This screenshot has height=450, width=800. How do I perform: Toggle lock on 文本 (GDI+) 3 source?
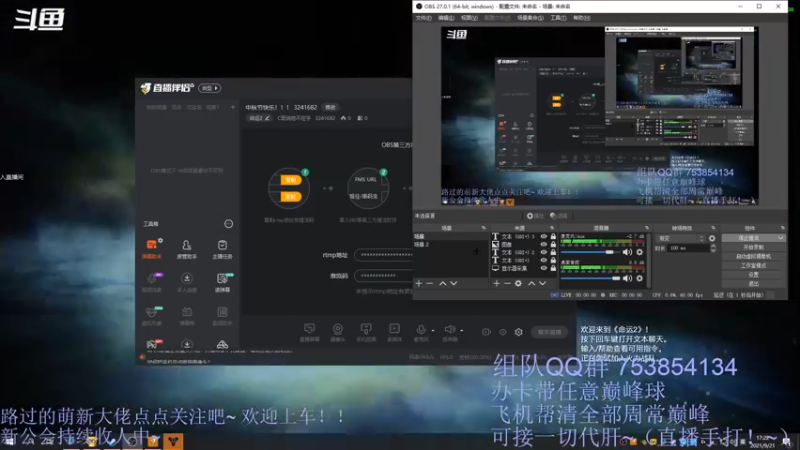click(x=553, y=237)
